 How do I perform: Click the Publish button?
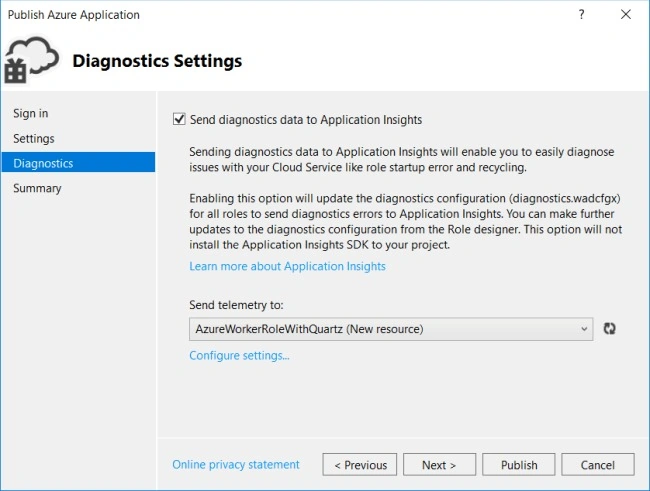point(519,464)
